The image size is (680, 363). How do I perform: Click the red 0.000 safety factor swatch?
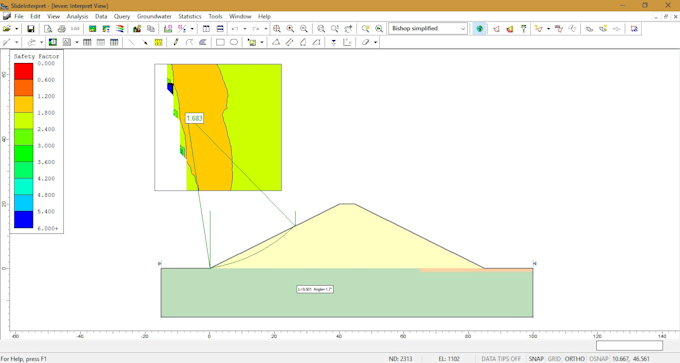coord(23,71)
